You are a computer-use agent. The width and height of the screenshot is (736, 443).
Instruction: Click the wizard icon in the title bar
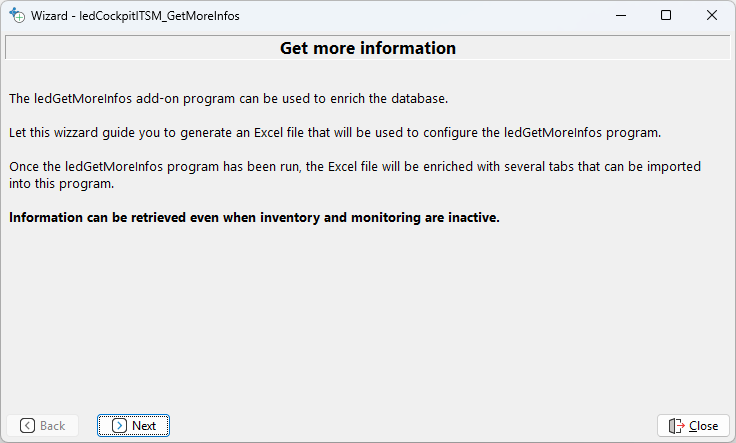click(x=16, y=16)
